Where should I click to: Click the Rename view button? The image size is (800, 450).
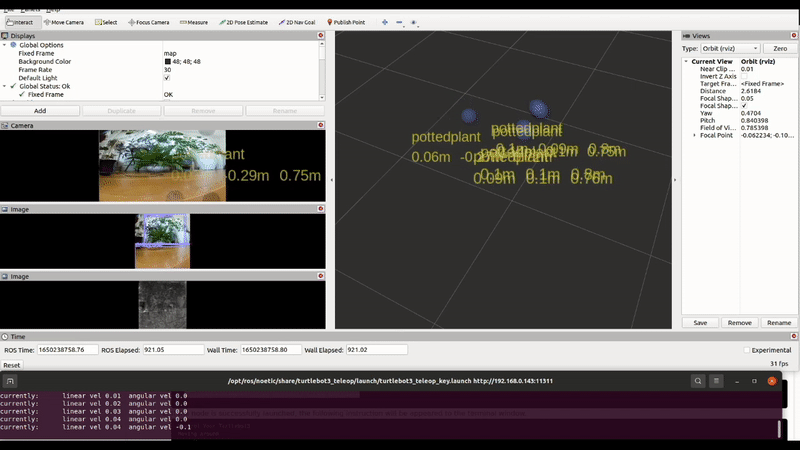779,323
